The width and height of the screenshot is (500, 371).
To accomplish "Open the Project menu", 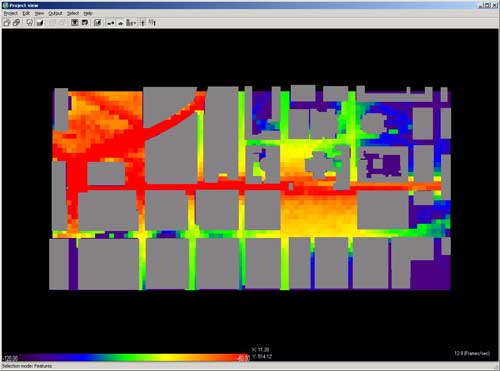I will coord(10,13).
